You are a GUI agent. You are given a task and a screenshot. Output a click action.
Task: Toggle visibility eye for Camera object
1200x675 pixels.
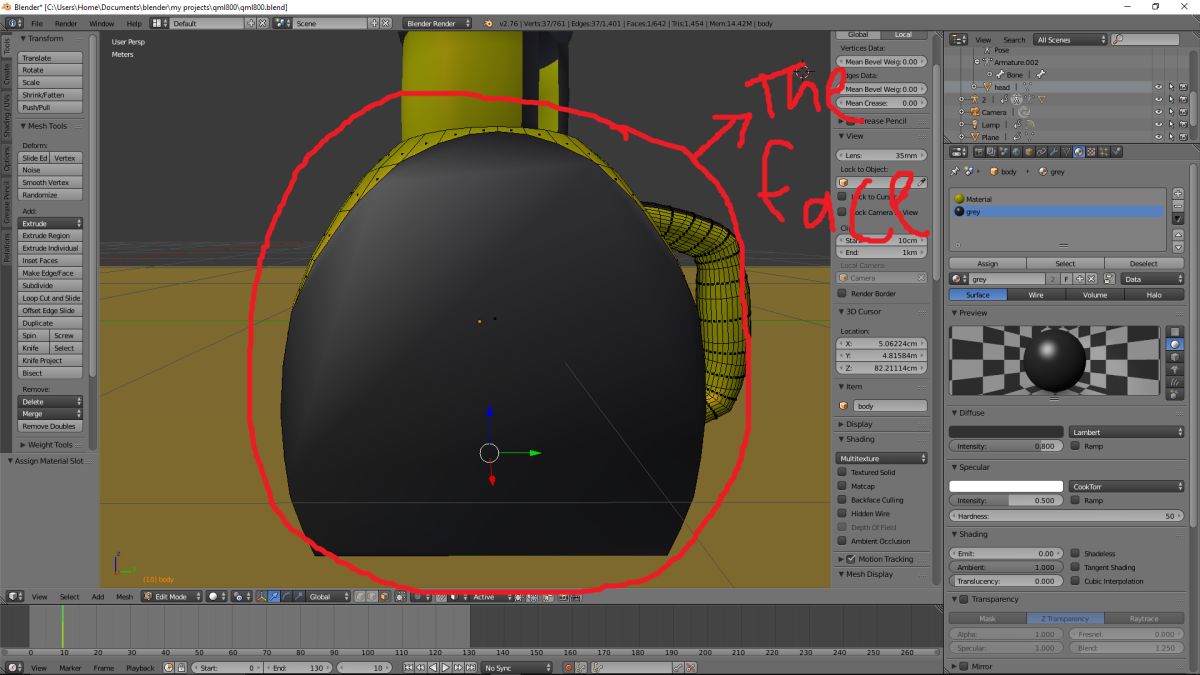coord(1158,112)
